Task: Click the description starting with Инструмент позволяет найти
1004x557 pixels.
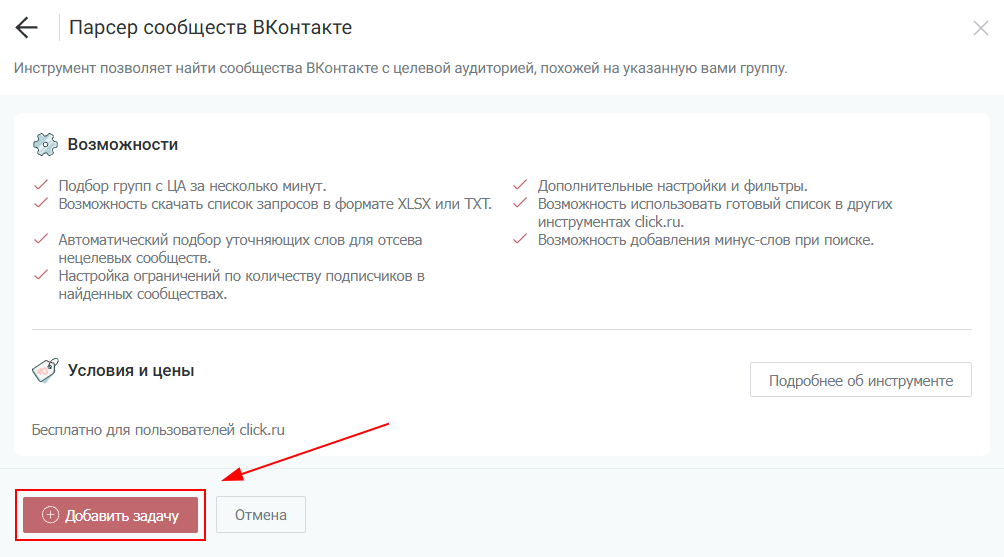Action: (x=400, y=69)
